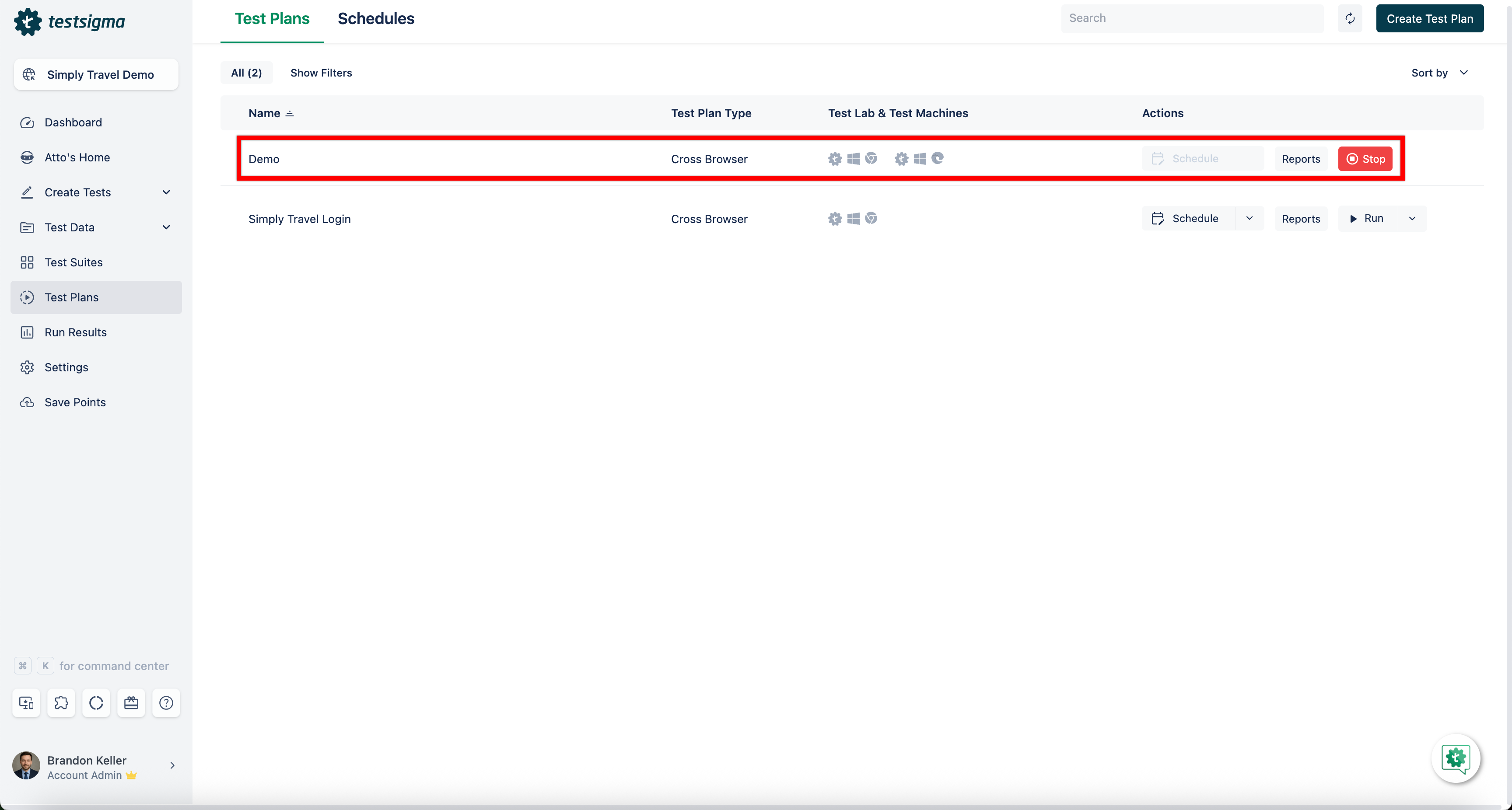Image resolution: width=1512 pixels, height=810 pixels.
Task: Click the Show Filters link
Action: [321, 73]
